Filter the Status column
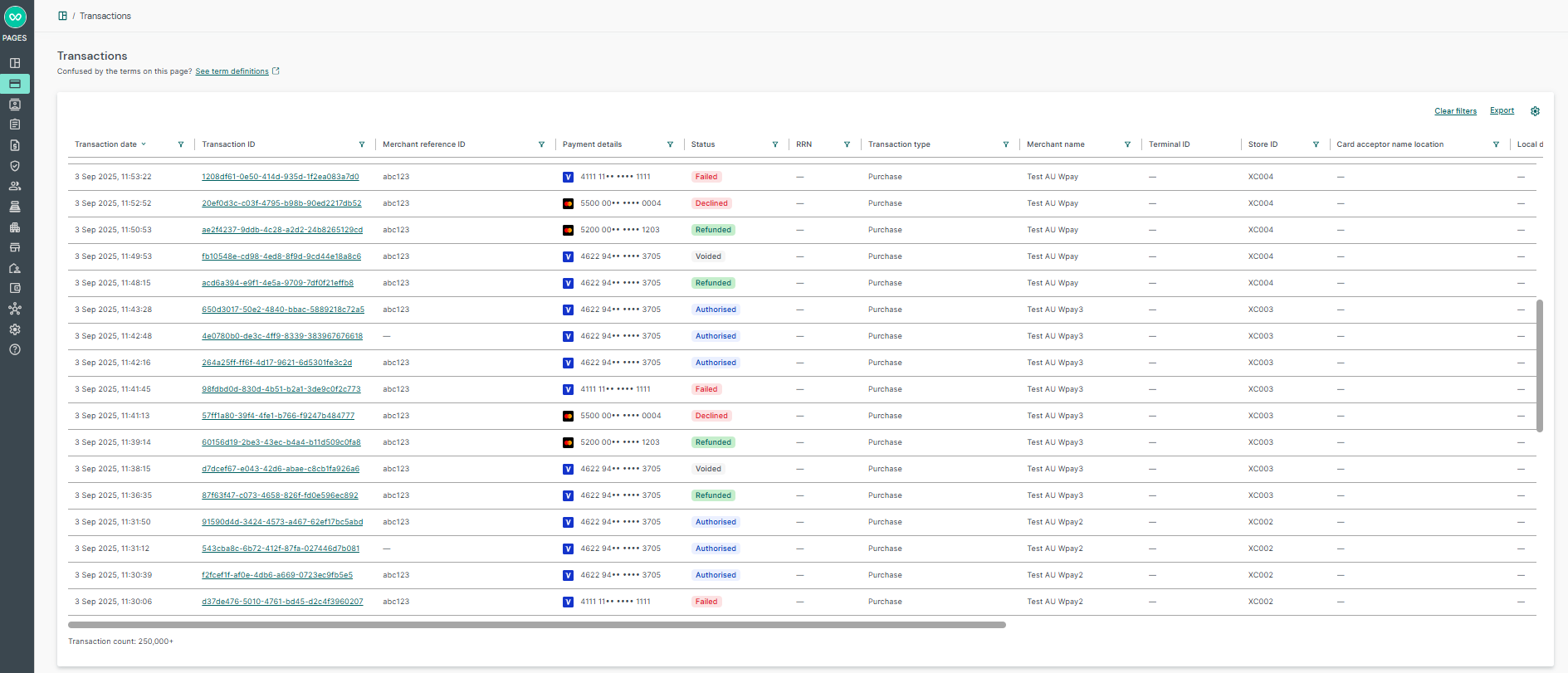The image size is (1568, 673). tap(775, 144)
